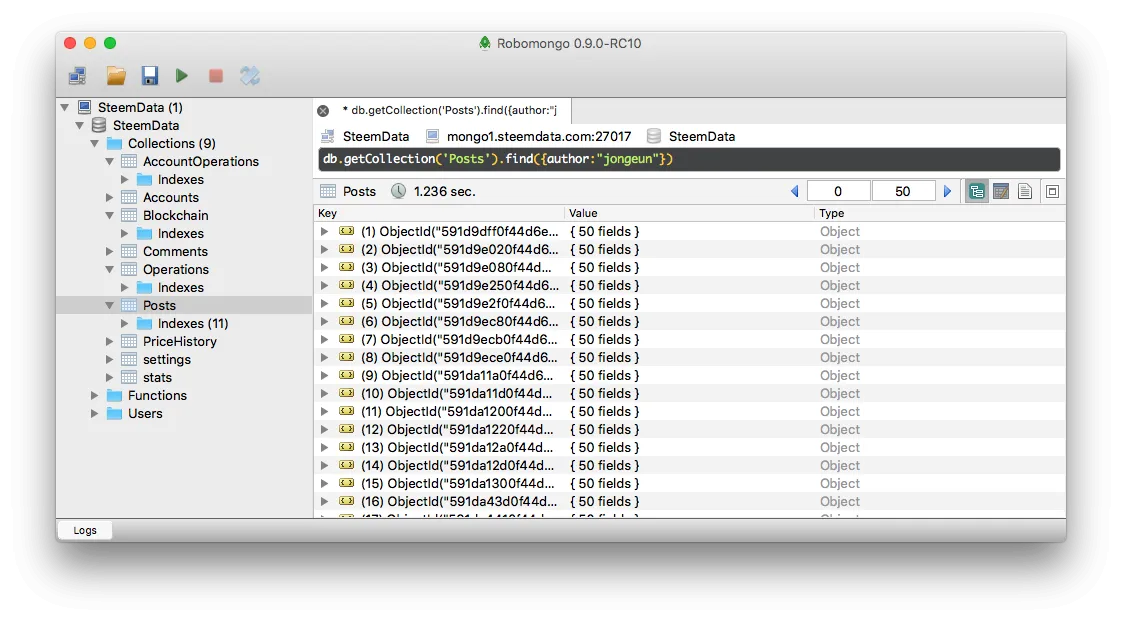The height and width of the screenshot is (622, 1122).
Task: Expand result document (15) ObjectId 591da130
Action: pyautogui.click(x=324, y=483)
